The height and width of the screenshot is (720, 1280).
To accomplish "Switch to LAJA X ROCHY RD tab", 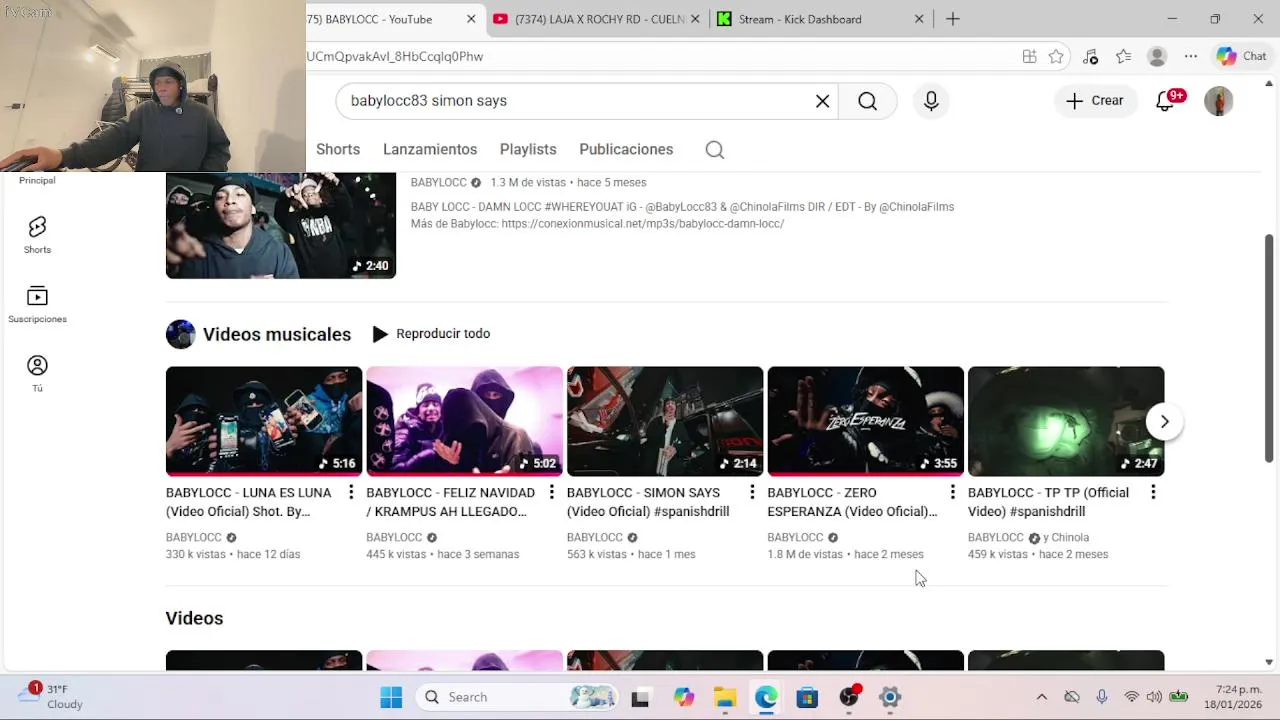I will tap(597, 19).
